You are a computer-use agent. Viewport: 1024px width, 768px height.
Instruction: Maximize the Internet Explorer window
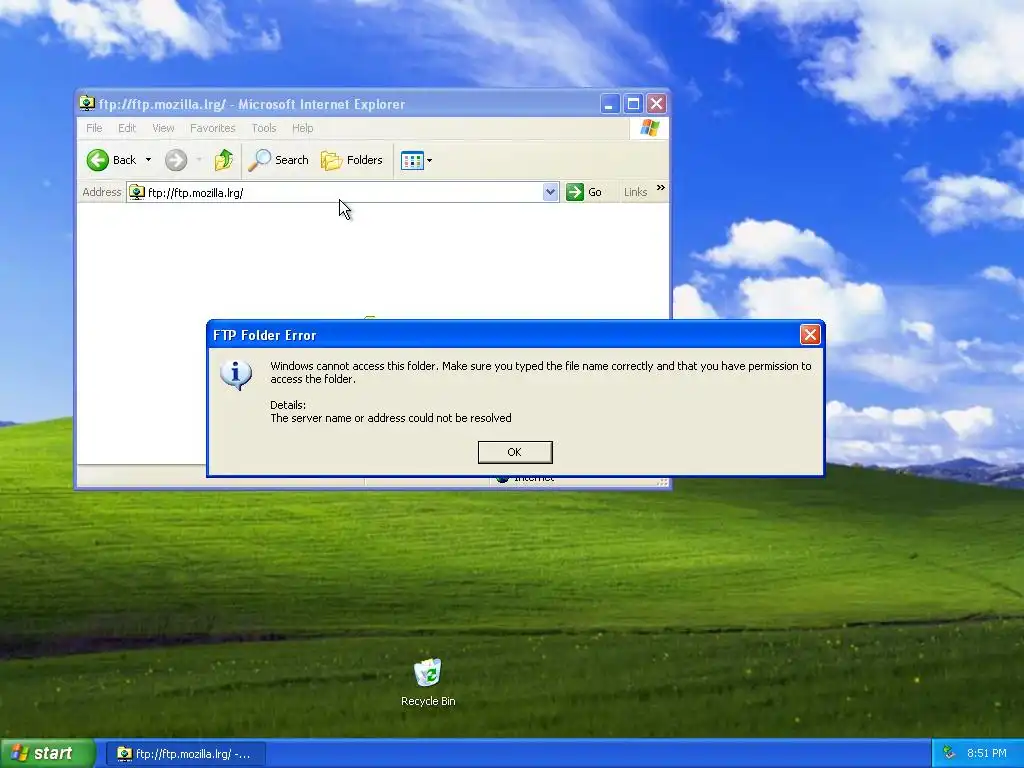pos(633,104)
